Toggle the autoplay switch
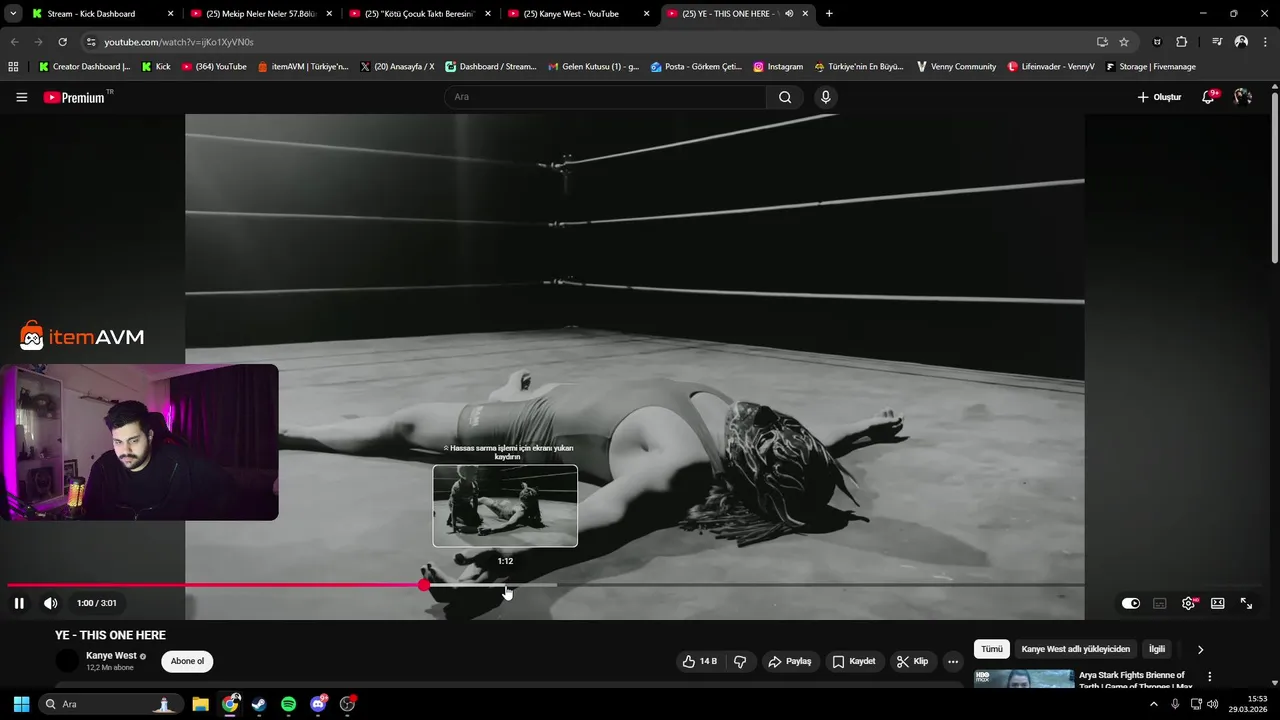This screenshot has width=1280, height=720. pyautogui.click(x=1131, y=603)
